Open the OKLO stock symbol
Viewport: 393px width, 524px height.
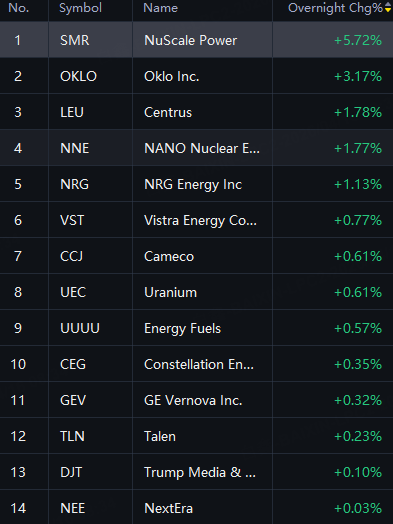(x=78, y=76)
